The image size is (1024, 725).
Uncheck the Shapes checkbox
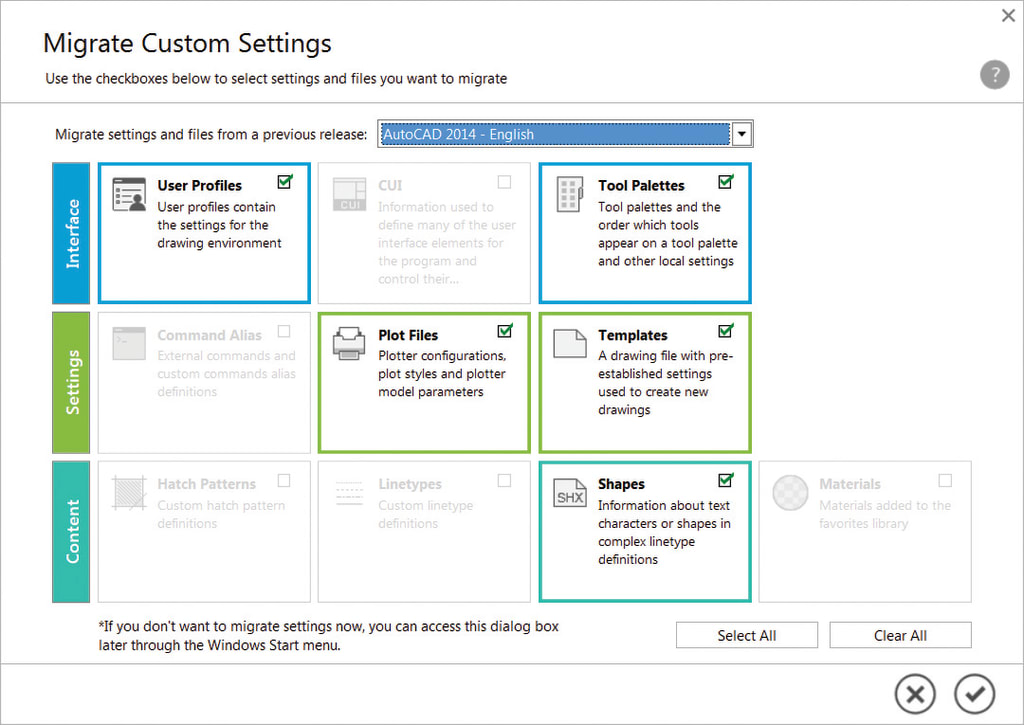725,478
